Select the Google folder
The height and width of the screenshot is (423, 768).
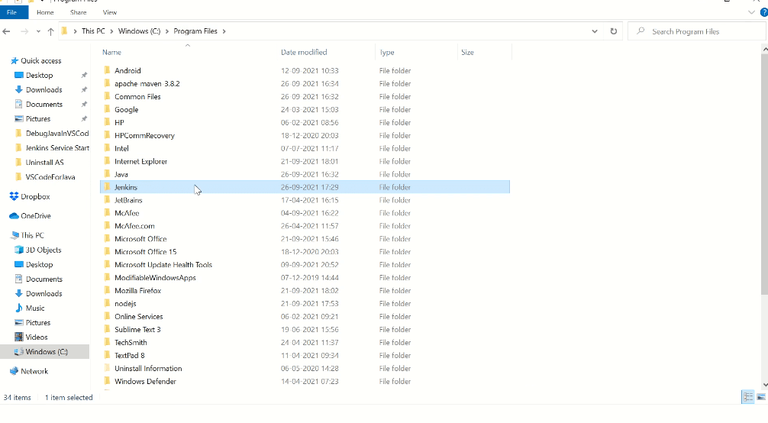126,110
